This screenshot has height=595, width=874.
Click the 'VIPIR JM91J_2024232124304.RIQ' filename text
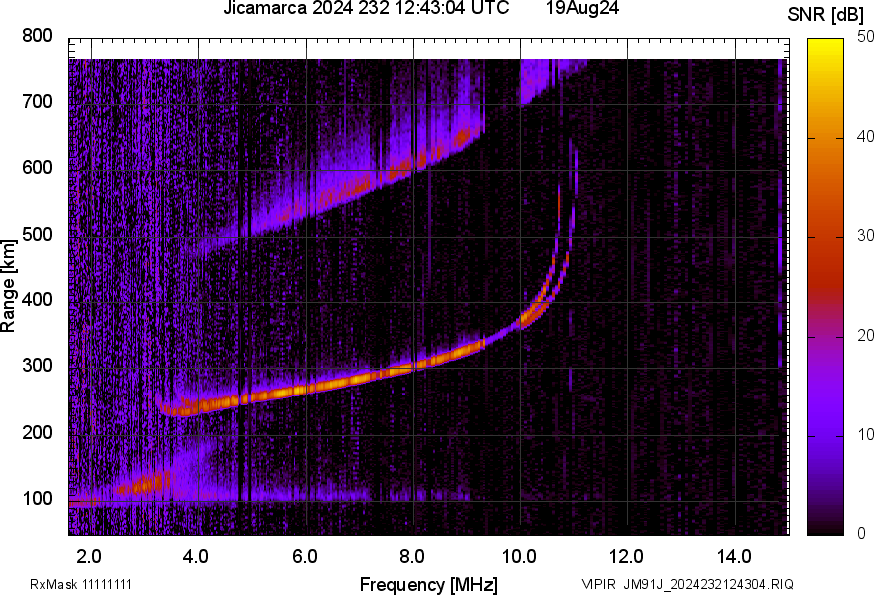tap(687, 584)
